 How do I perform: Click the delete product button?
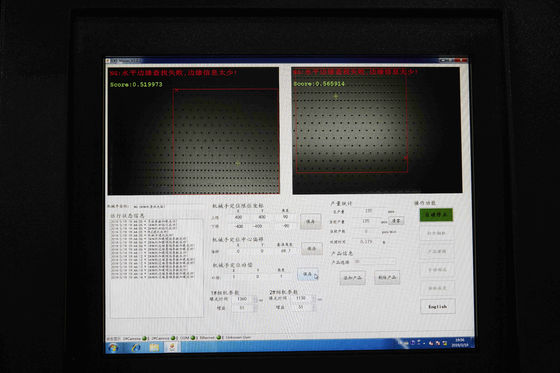coord(387,277)
